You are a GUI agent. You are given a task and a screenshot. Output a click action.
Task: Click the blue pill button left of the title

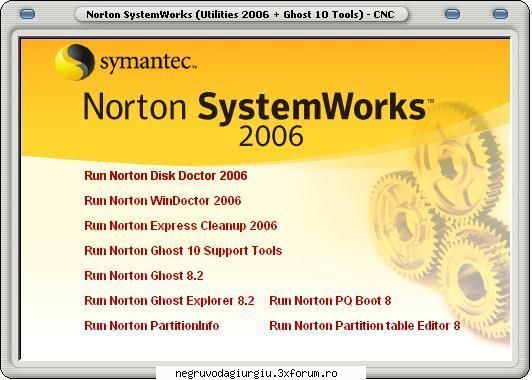(x=27, y=14)
